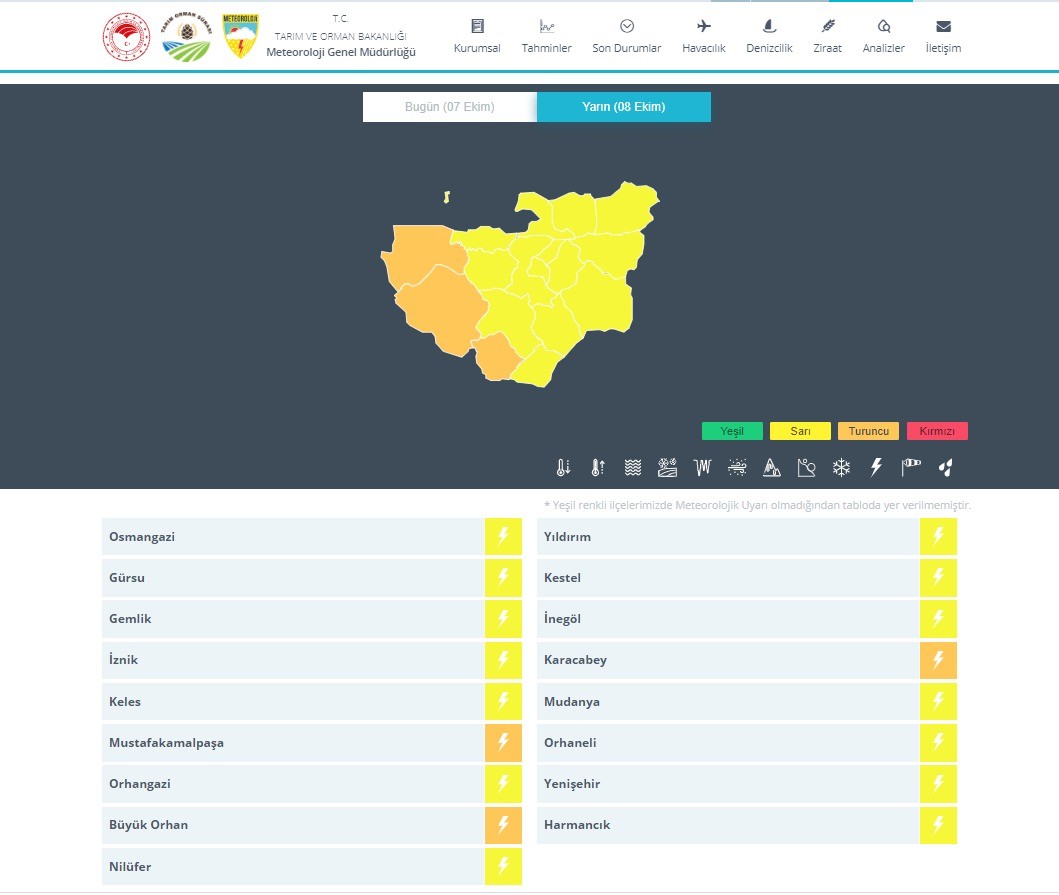The image size is (1059, 895).
Task: Switch to the Bugün (07 Ekim) tab
Action: pyautogui.click(x=449, y=107)
